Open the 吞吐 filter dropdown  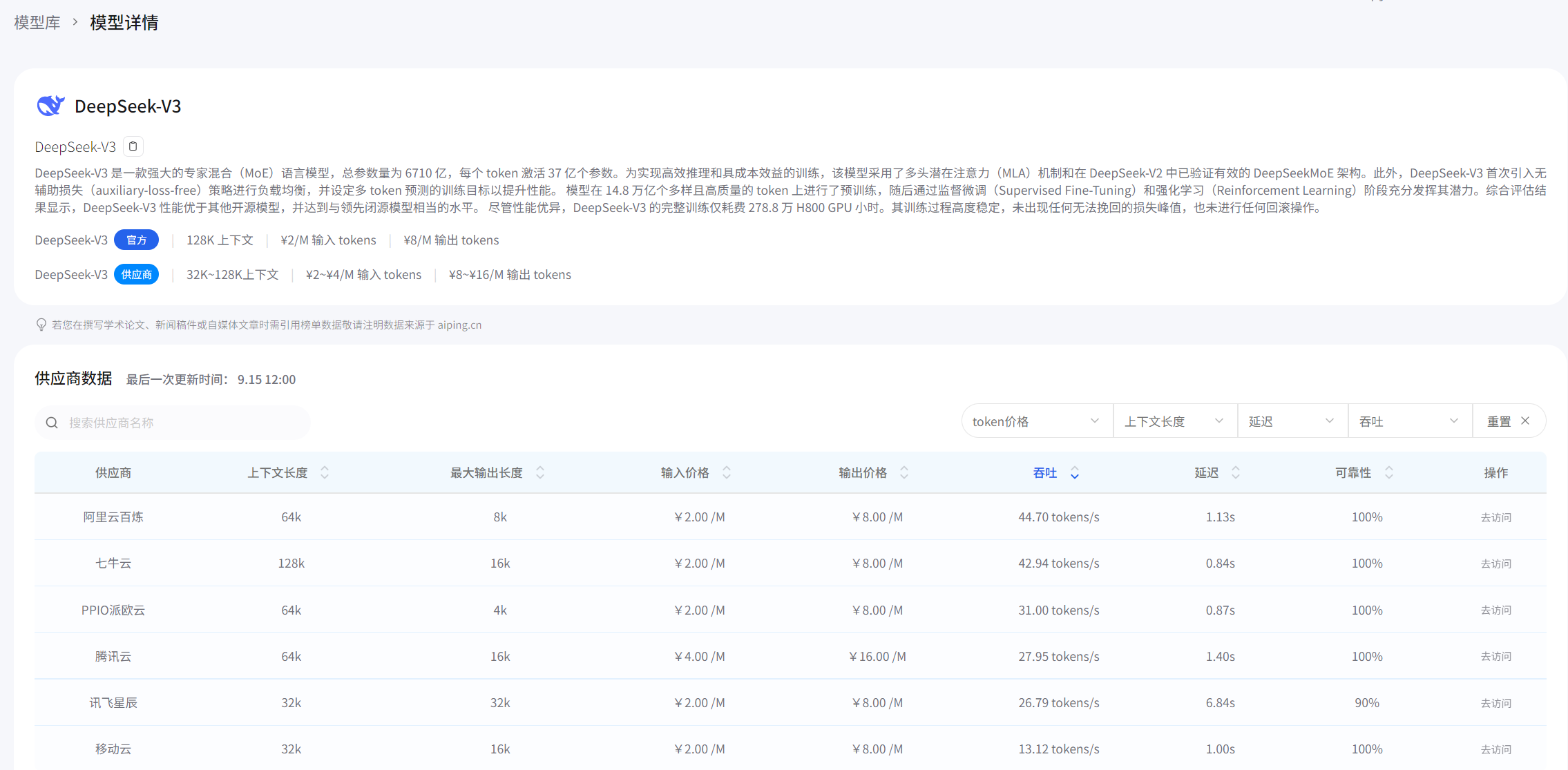(x=1411, y=421)
